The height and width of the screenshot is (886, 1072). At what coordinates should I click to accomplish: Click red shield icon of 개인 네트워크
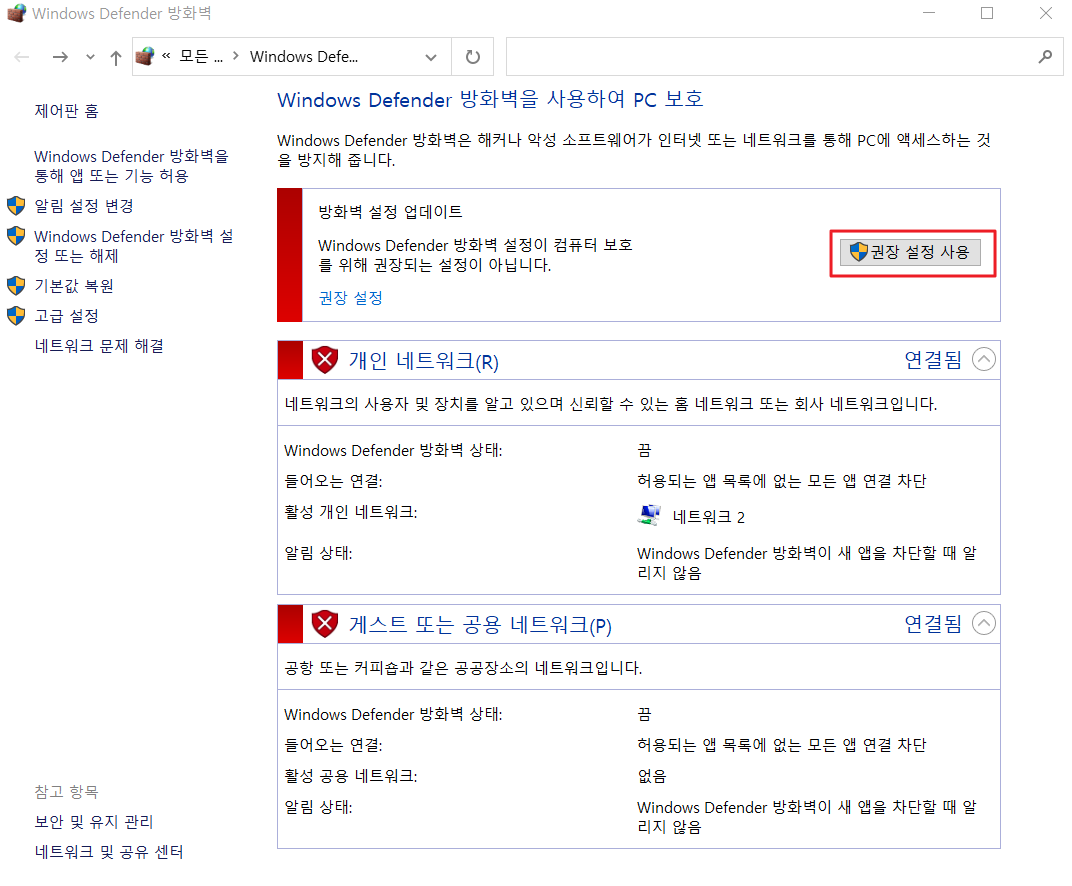(x=325, y=360)
